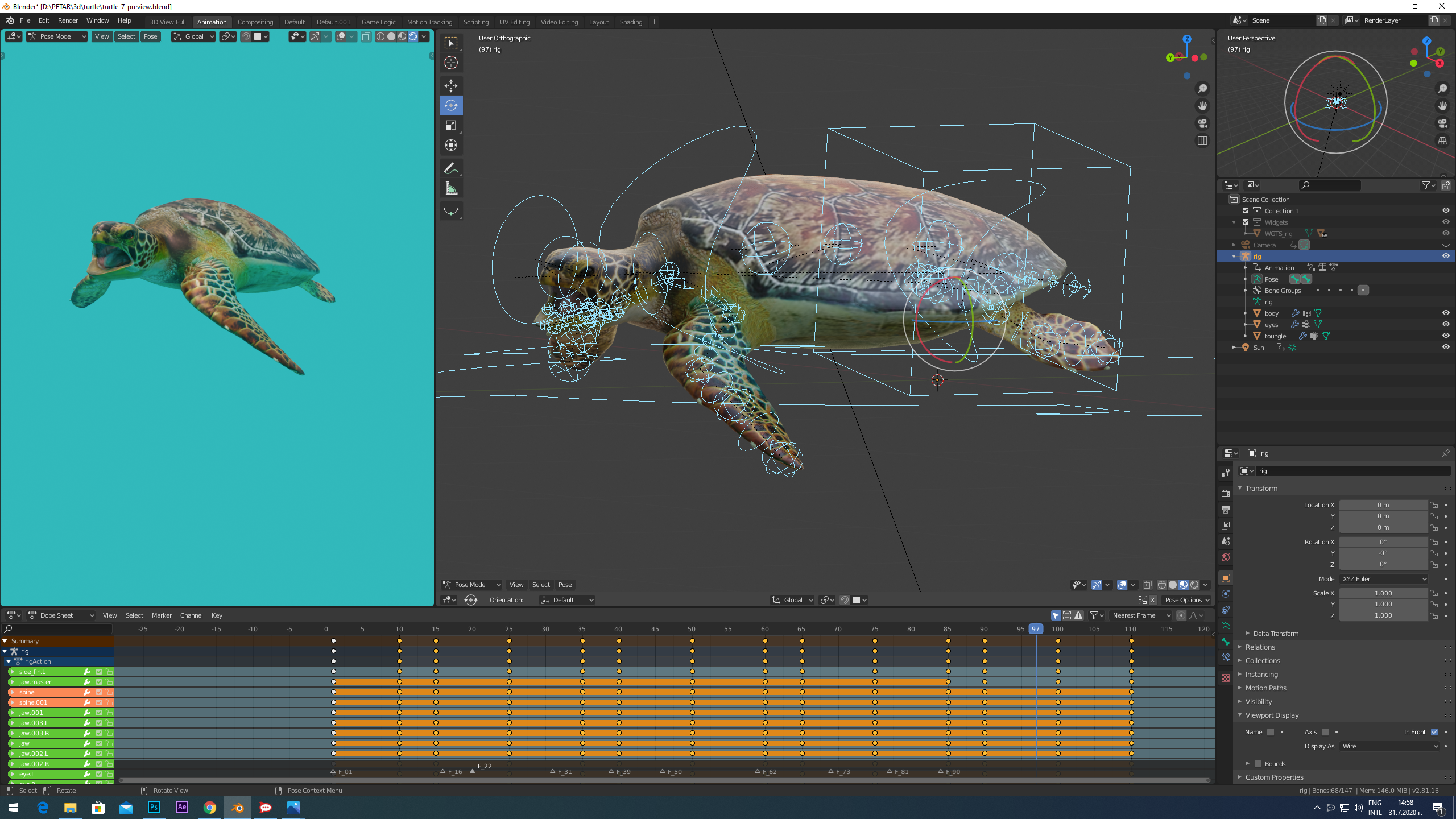The height and width of the screenshot is (819, 1456).
Task: Open Photoshop from the Windows taskbar
Action: tap(154, 807)
